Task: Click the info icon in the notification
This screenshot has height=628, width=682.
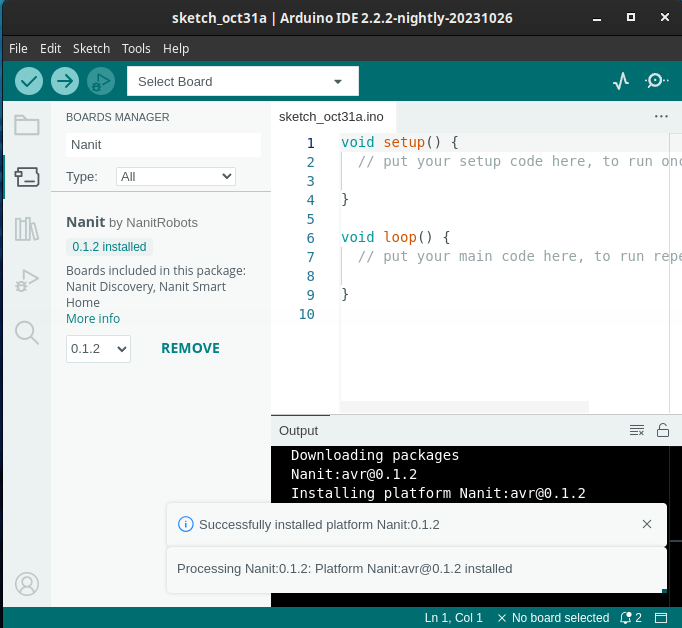Action: (x=186, y=524)
